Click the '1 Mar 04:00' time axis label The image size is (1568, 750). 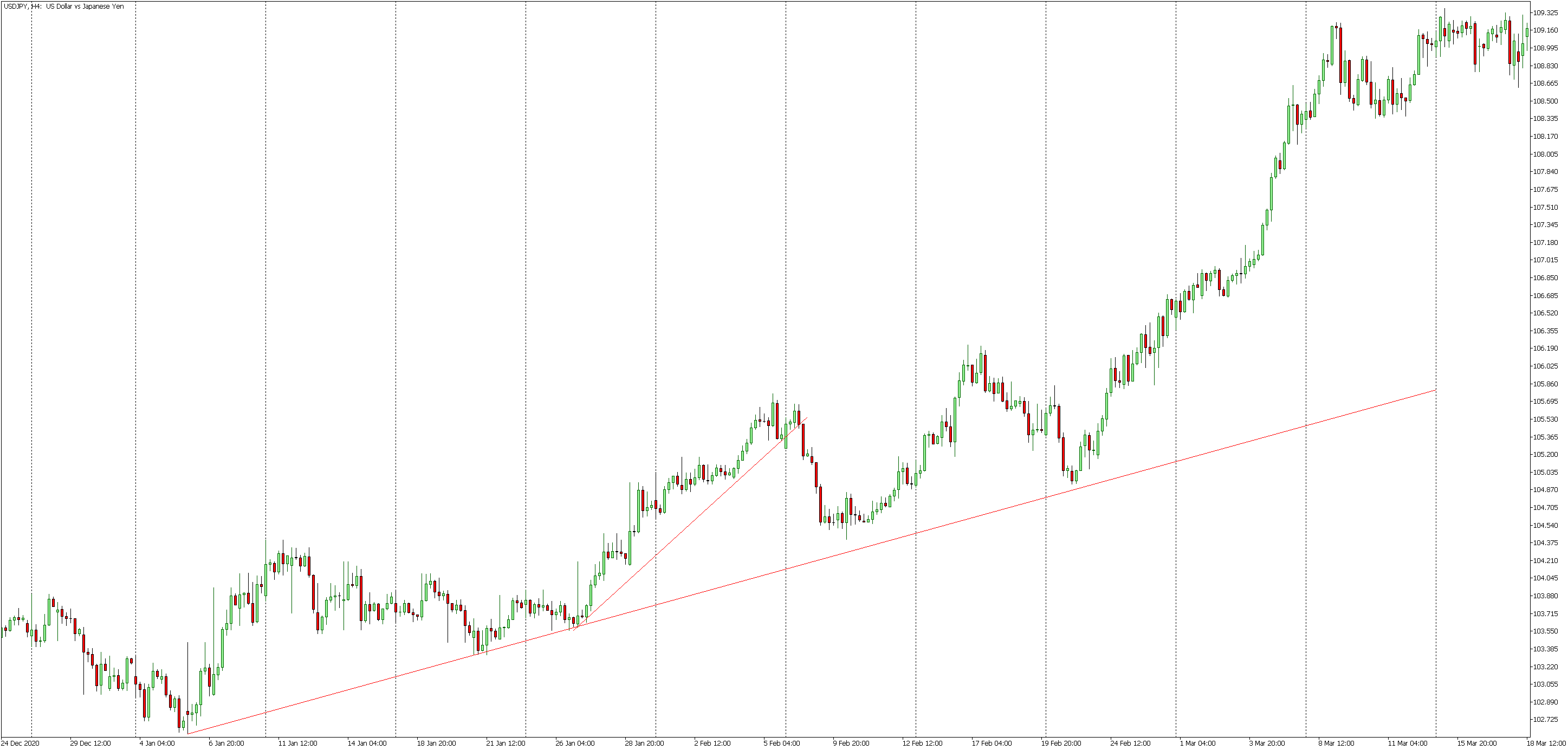(1198, 743)
